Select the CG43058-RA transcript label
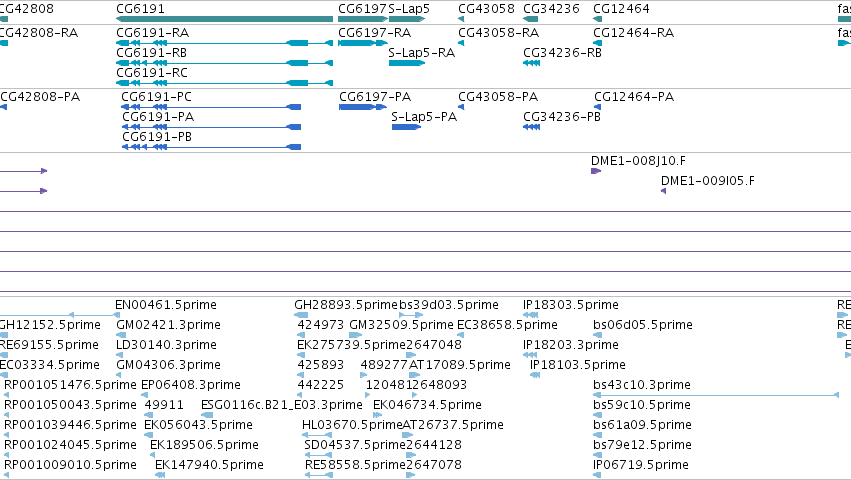The image size is (851, 480). [x=499, y=33]
